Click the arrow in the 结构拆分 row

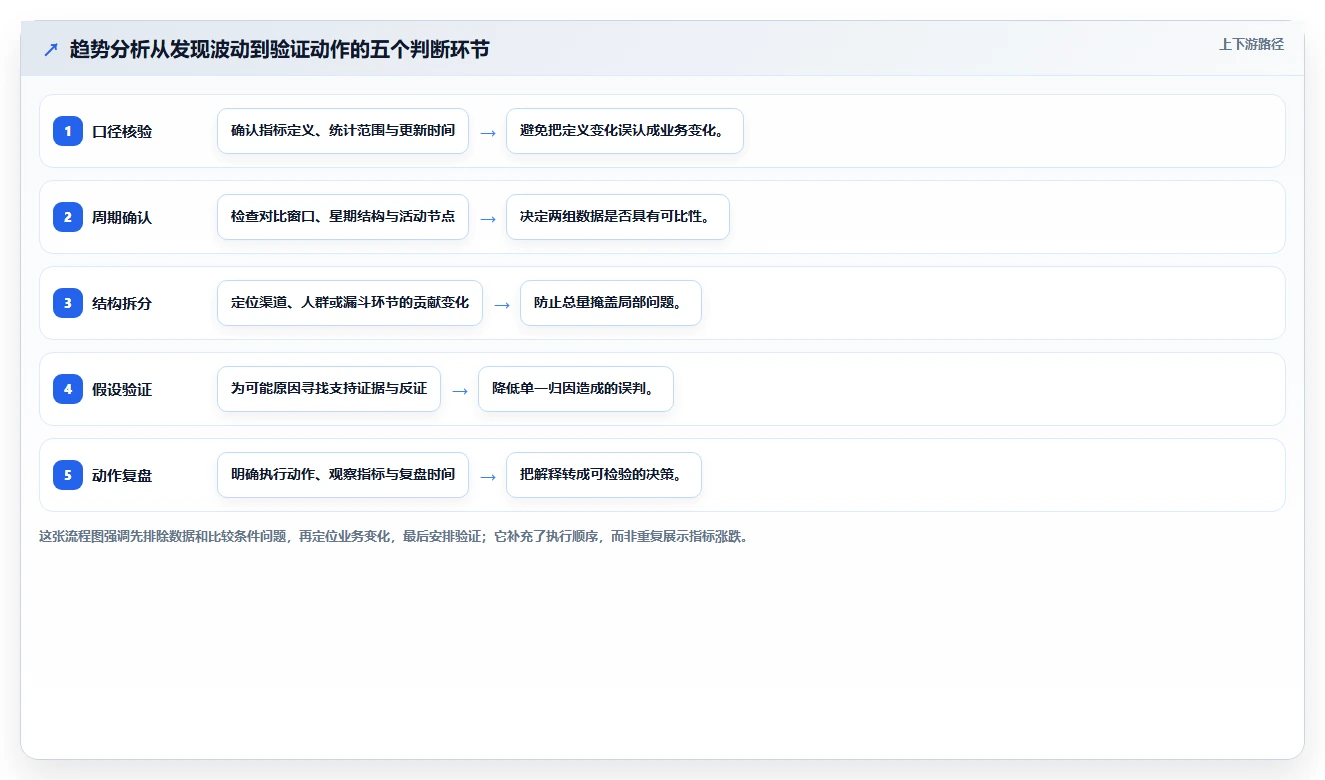tap(502, 304)
